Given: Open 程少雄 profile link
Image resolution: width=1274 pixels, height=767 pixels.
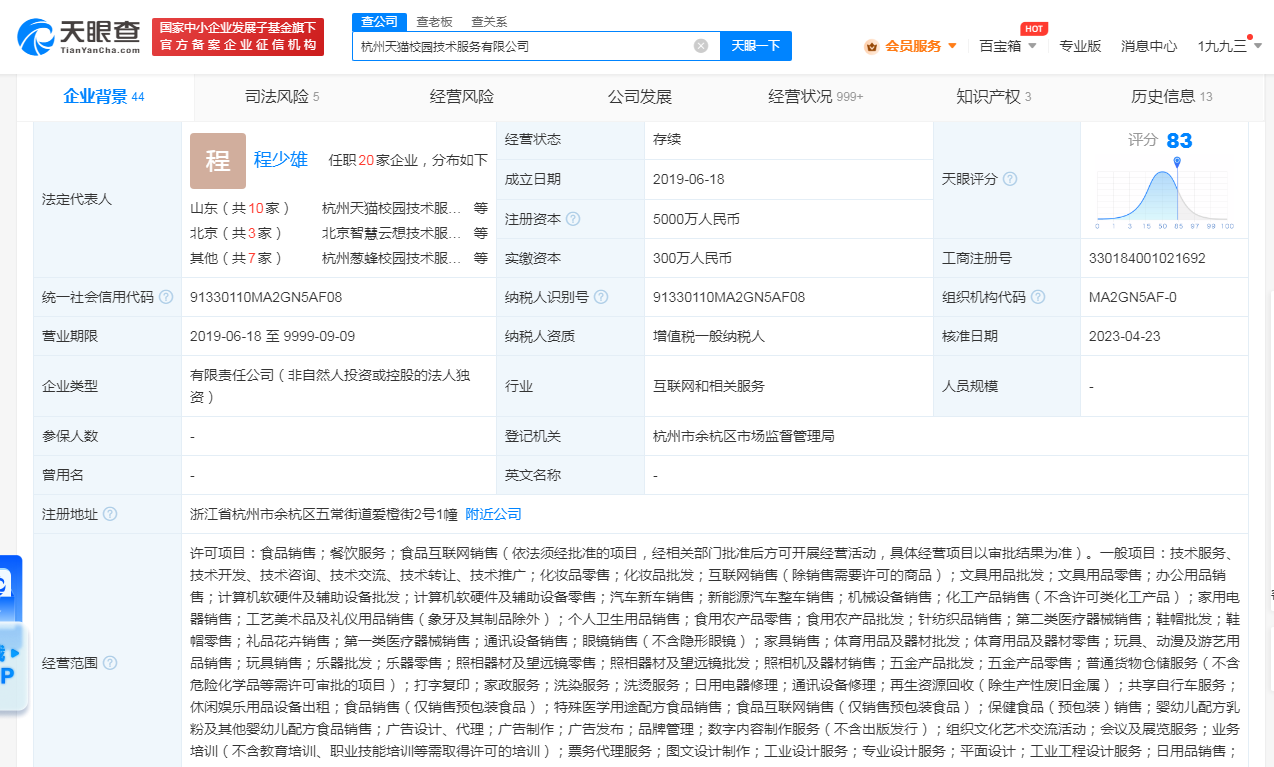Looking at the screenshot, I should [x=281, y=159].
